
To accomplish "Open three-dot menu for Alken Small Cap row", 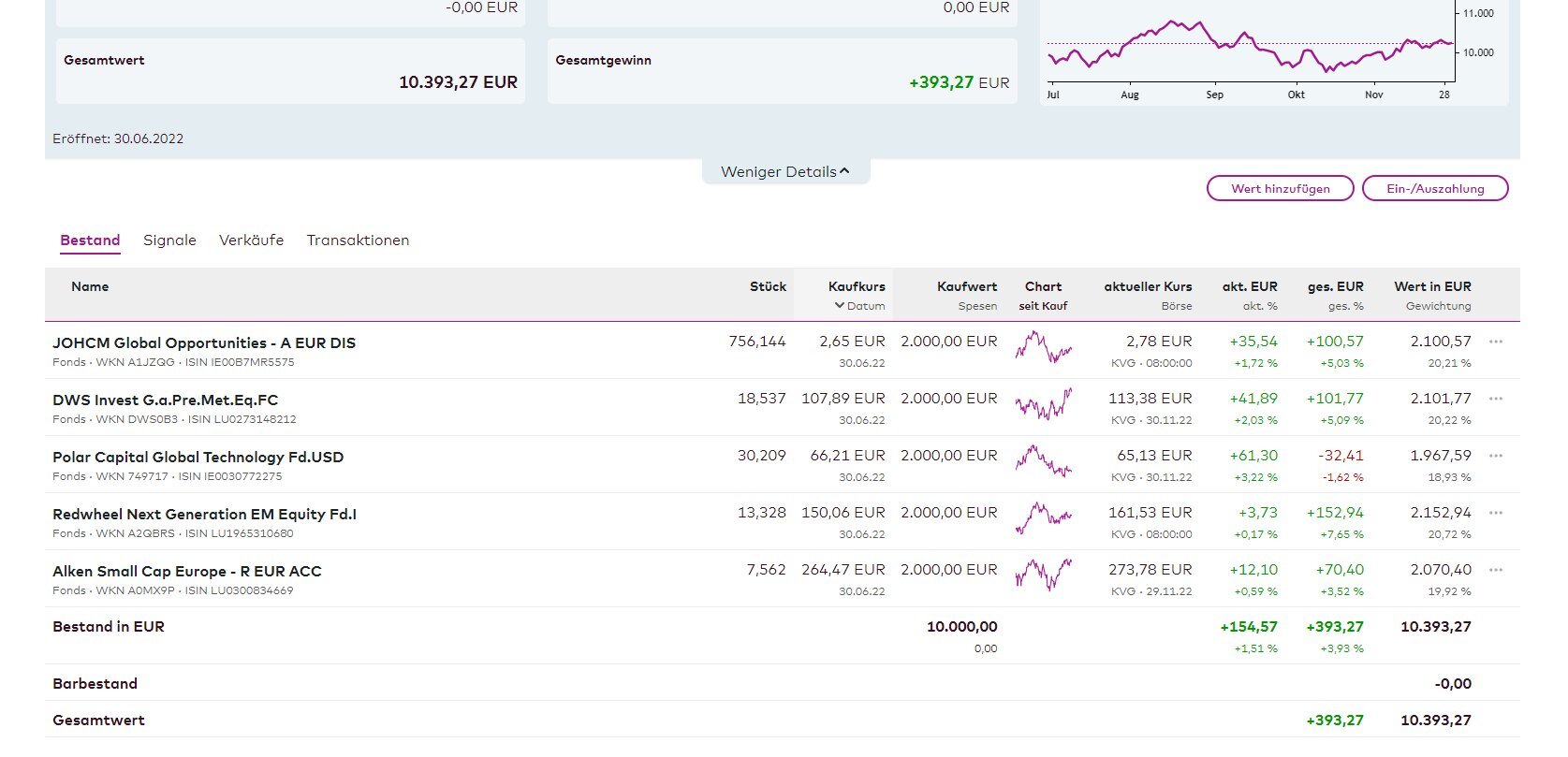I will pos(1495,570).
